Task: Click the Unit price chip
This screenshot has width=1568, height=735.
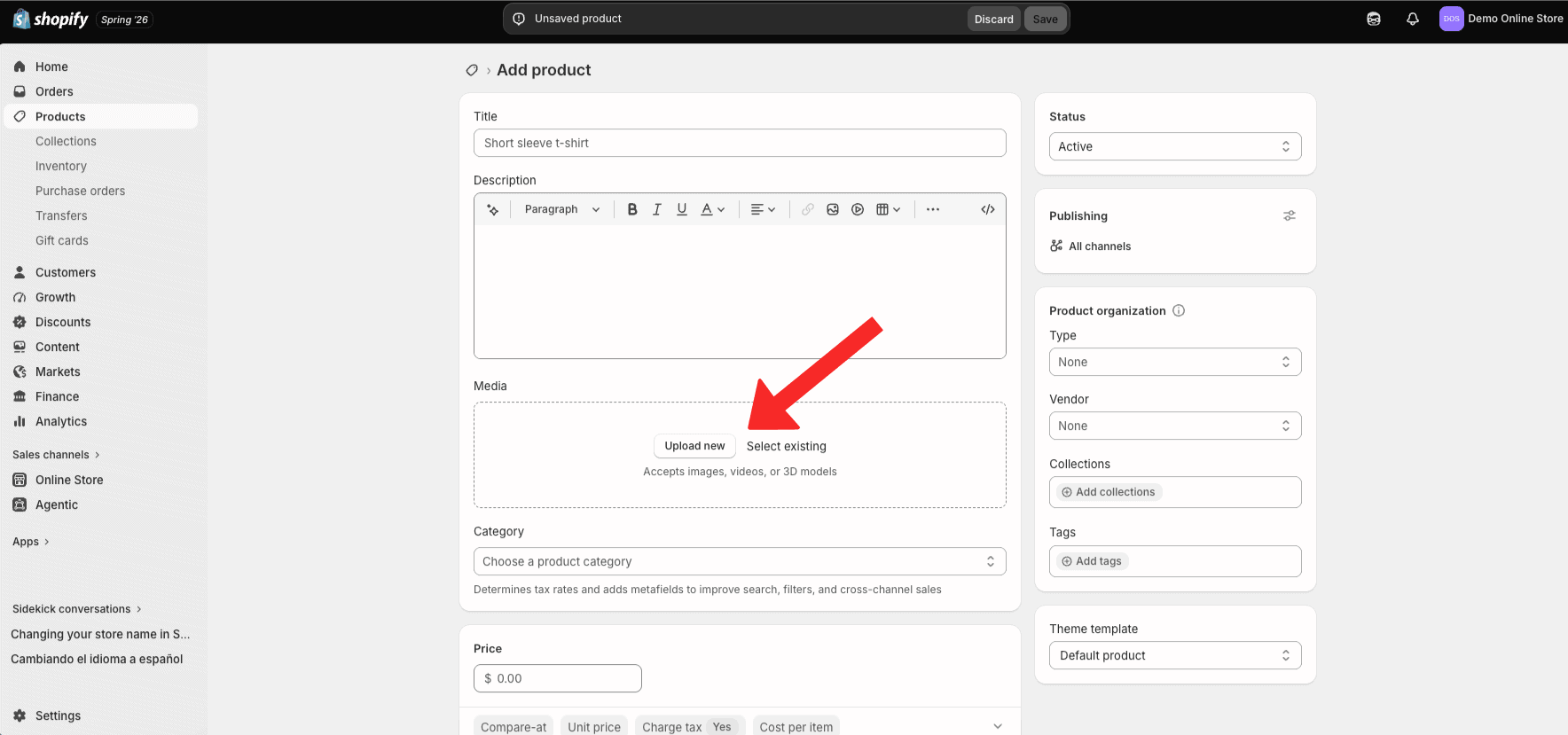Action: point(594,726)
